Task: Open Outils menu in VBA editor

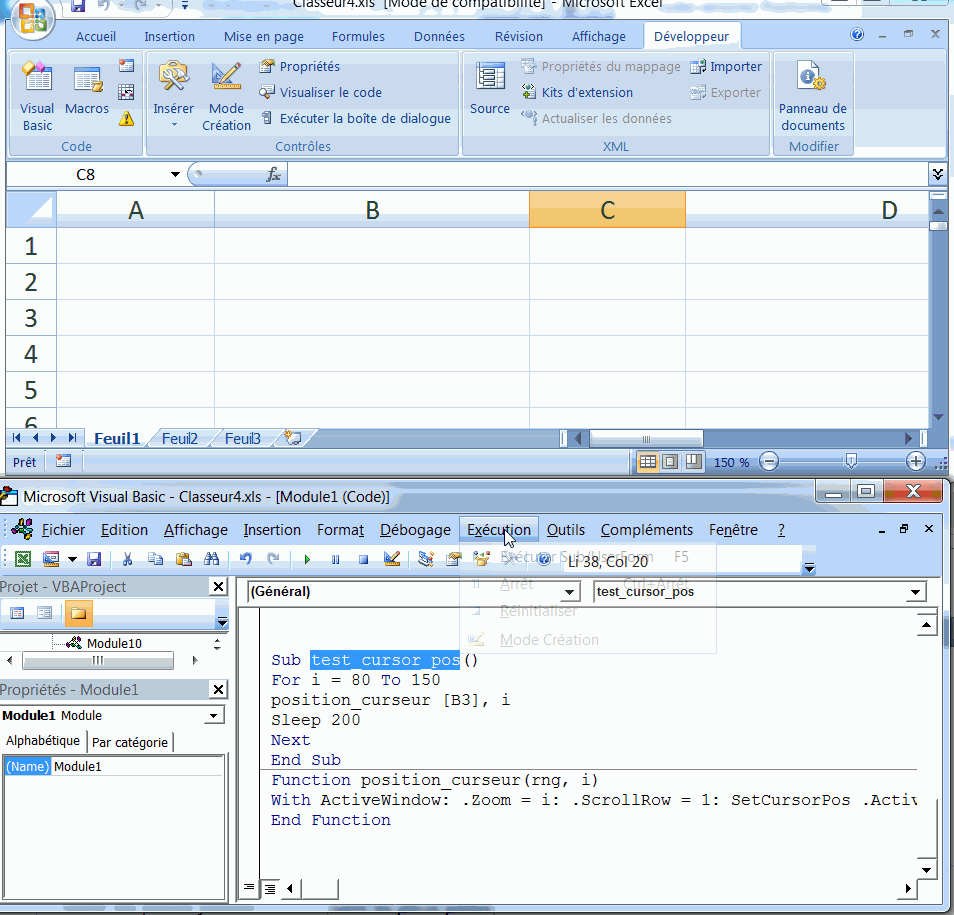Action: 565,530
